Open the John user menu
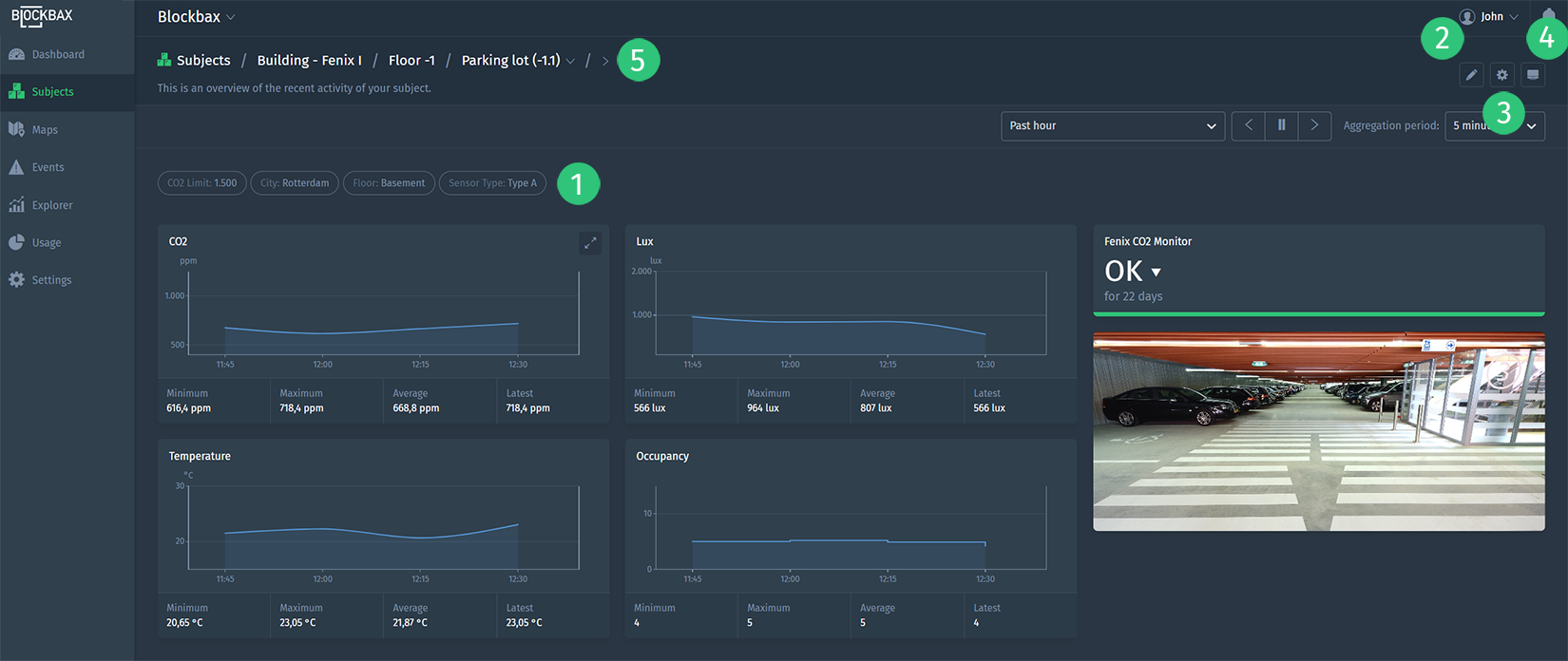Viewport: 1568px width, 661px height. 1489,16
